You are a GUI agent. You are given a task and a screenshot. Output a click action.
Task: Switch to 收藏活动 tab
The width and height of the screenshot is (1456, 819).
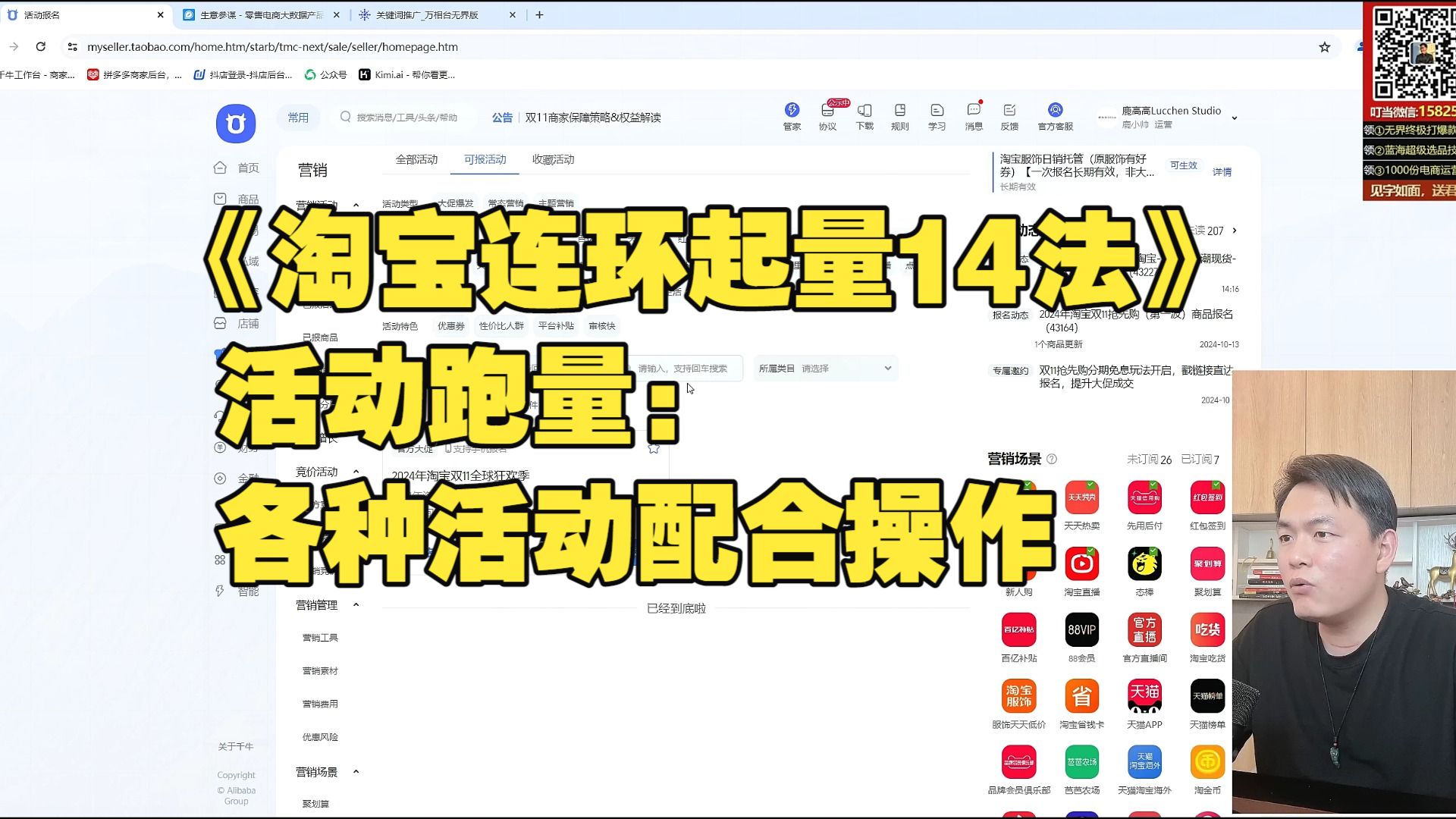click(x=553, y=159)
